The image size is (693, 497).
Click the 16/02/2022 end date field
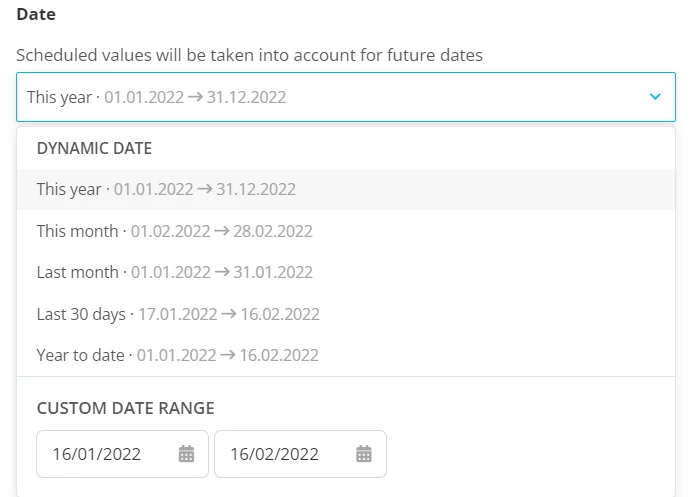point(301,454)
